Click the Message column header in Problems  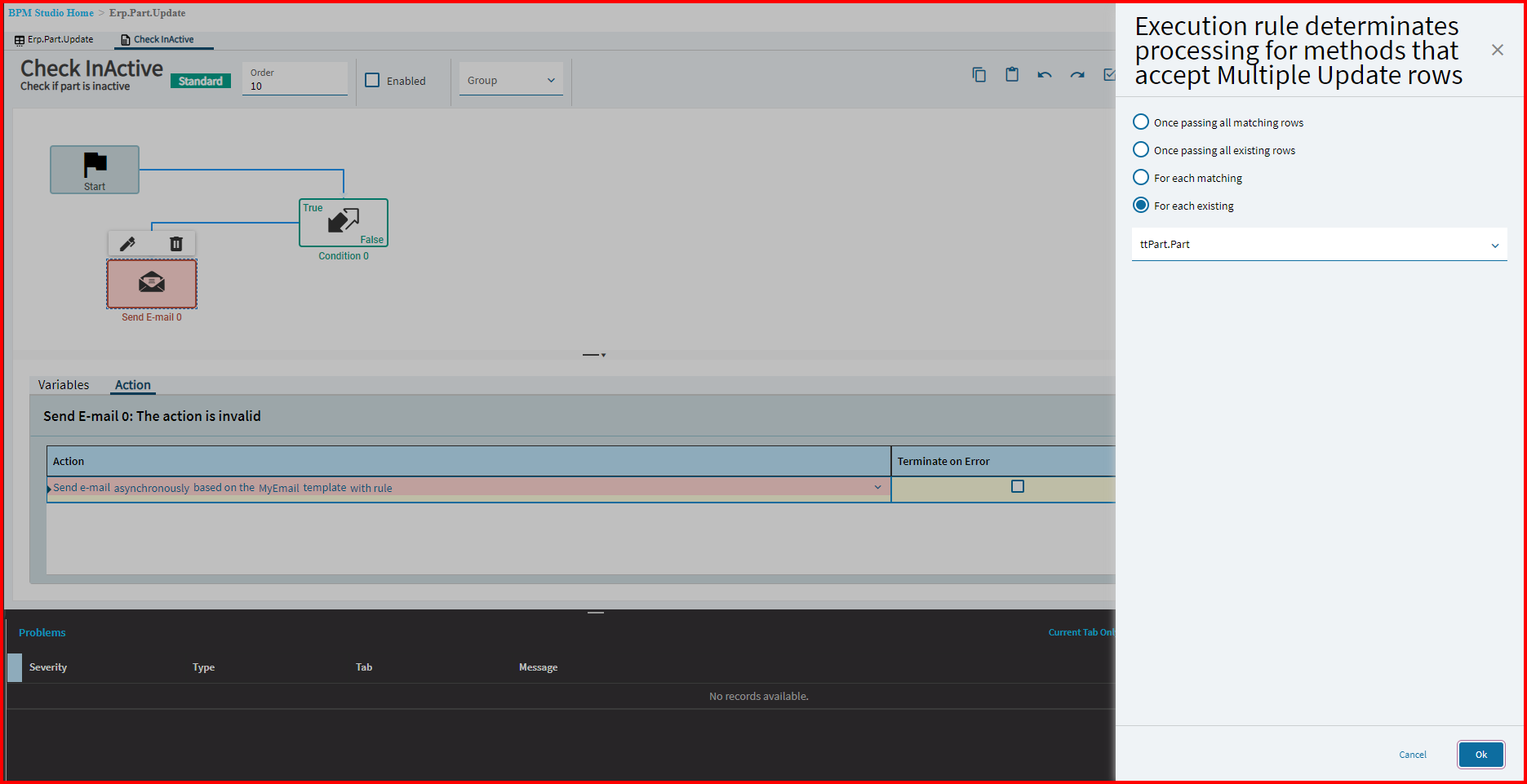pyautogui.click(x=538, y=667)
